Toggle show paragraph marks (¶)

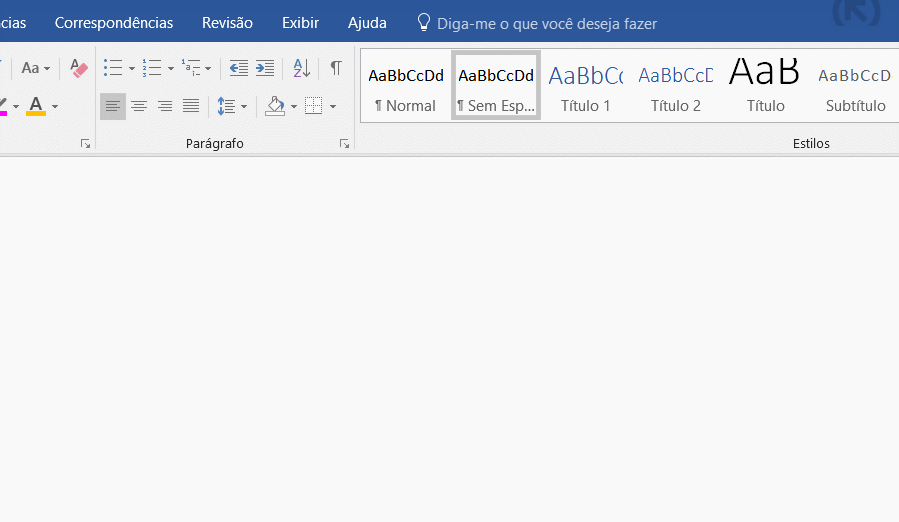[336, 68]
